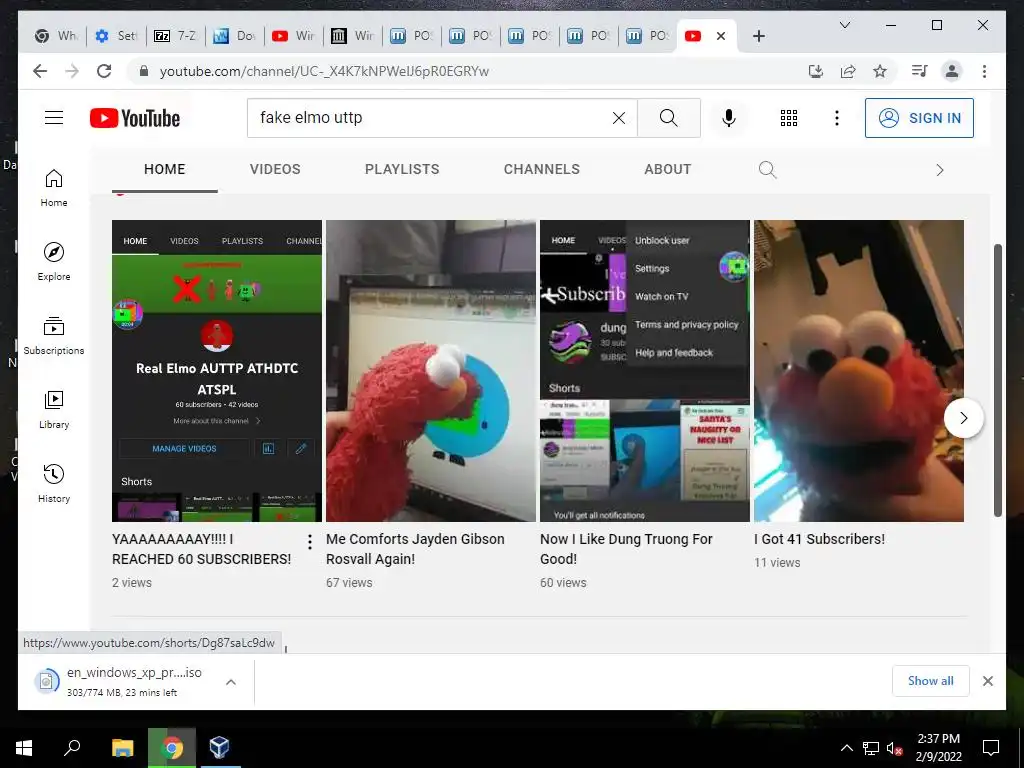This screenshot has width=1024, height=768.
Task: Open History in the sidebar
Action: pos(54,483)
